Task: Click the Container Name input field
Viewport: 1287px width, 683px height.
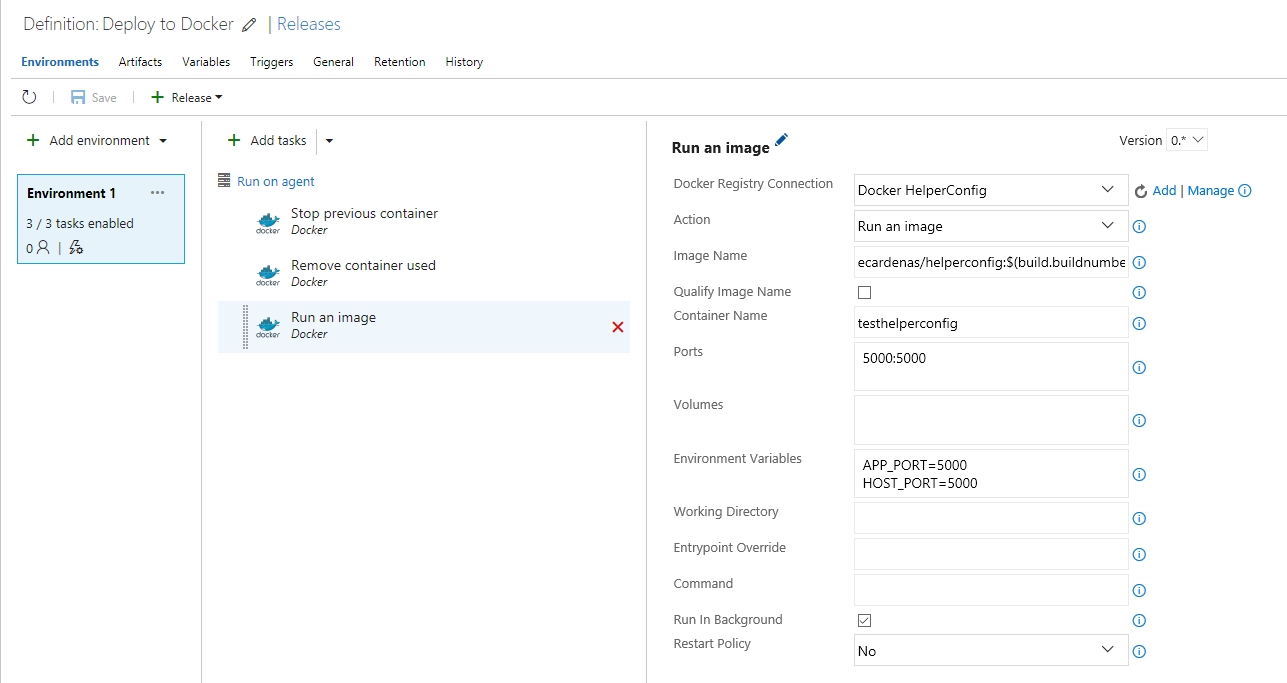Action: tap(991, 323)
